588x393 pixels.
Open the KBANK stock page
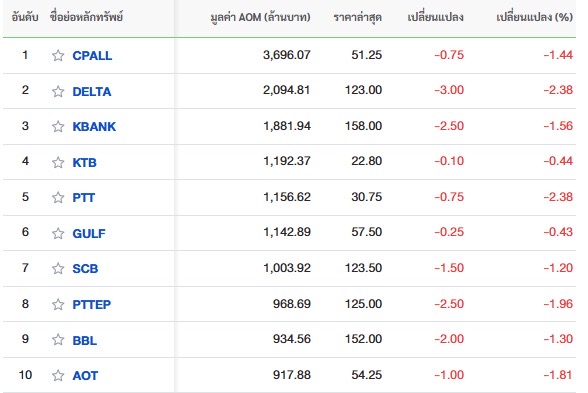94,126
